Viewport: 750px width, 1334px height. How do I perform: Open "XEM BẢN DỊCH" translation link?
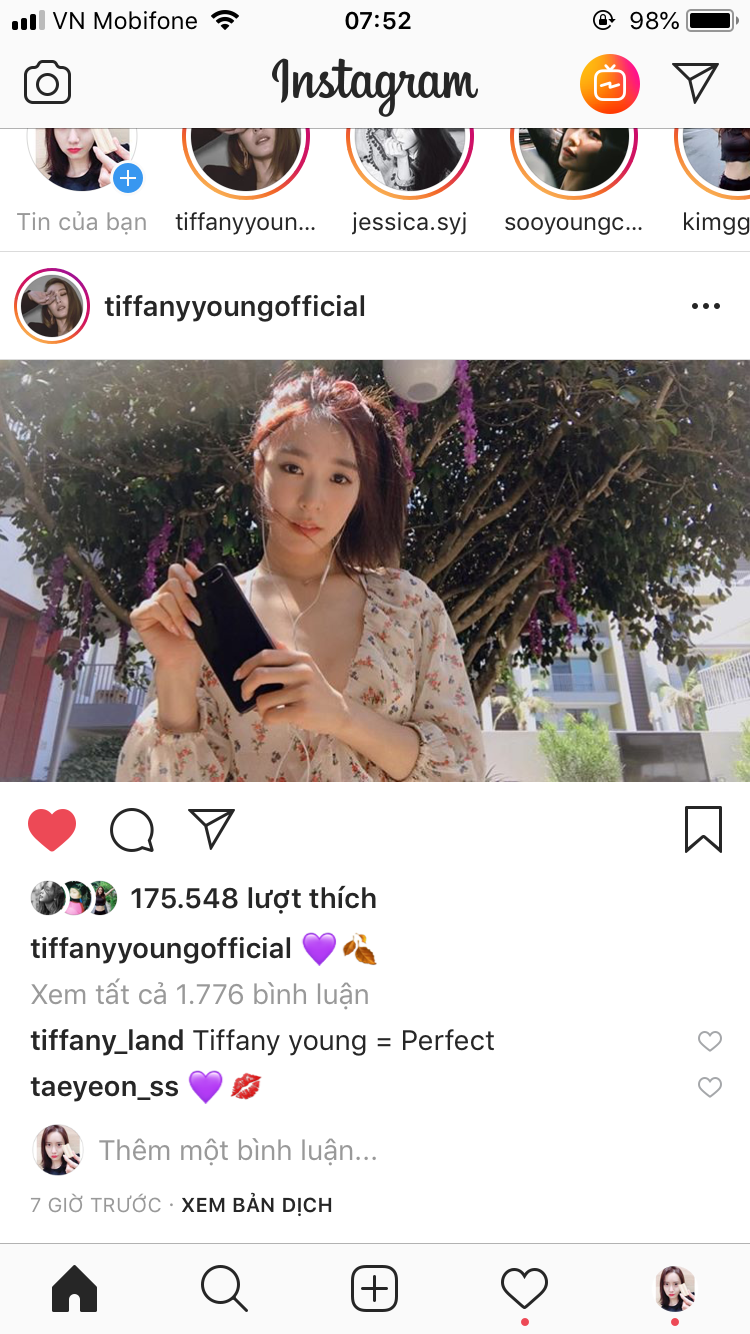pyautogui.click(x=257, y=1205)
